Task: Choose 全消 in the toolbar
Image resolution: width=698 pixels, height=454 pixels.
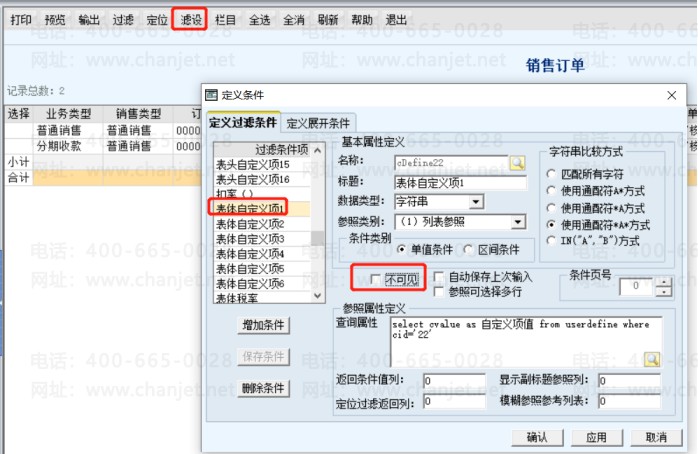Action: pyautogui.click(x=294, y=20)
